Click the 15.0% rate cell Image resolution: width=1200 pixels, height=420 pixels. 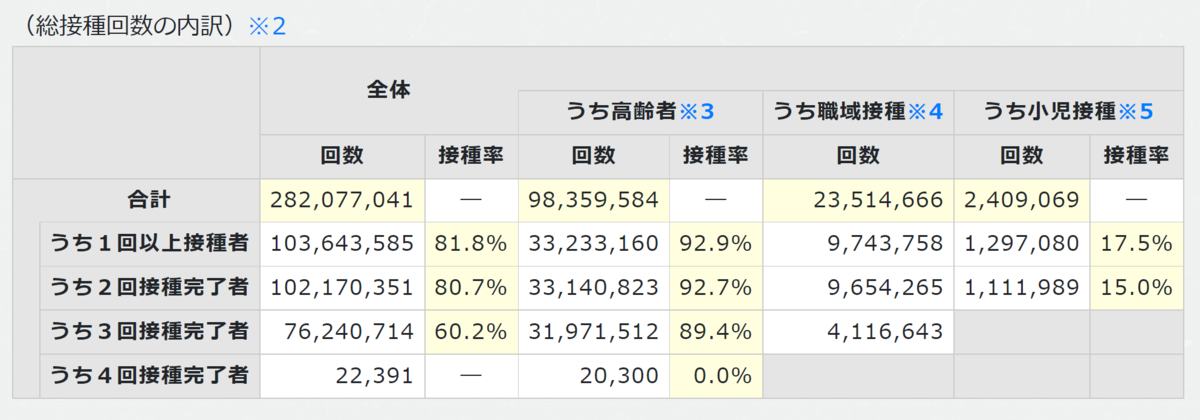point(1136,288)
